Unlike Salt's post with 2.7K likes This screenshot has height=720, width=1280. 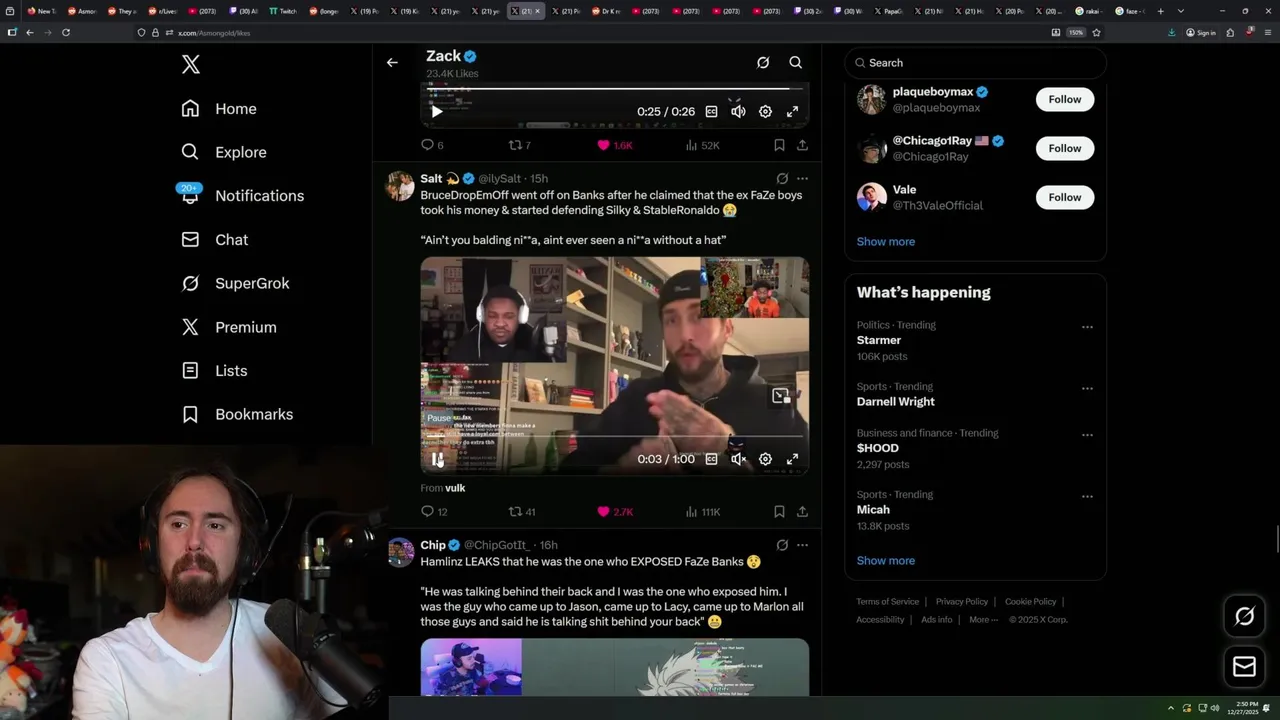615,511
